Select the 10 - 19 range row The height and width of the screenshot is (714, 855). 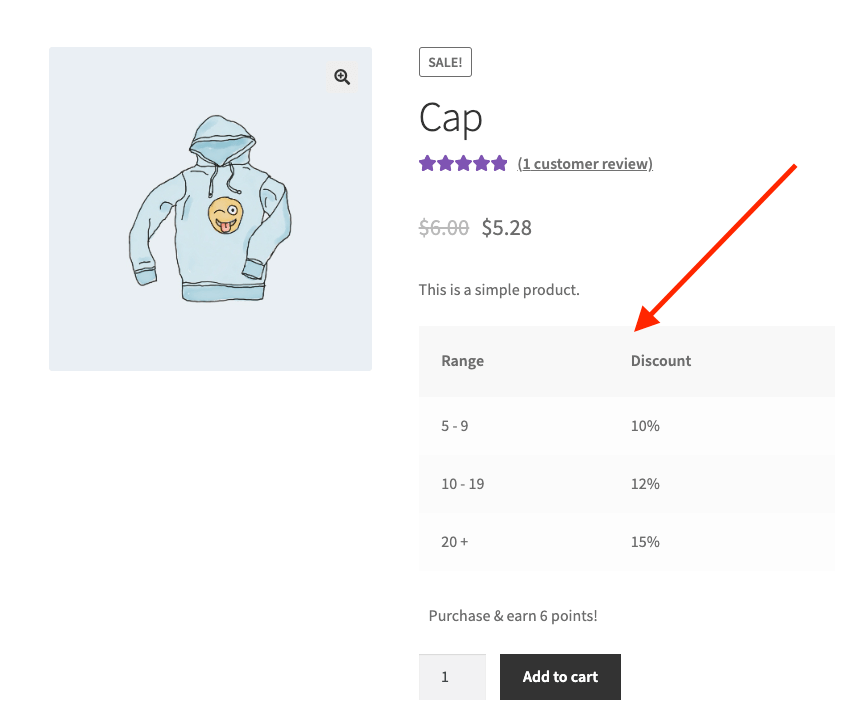click(x=463, y=484)
